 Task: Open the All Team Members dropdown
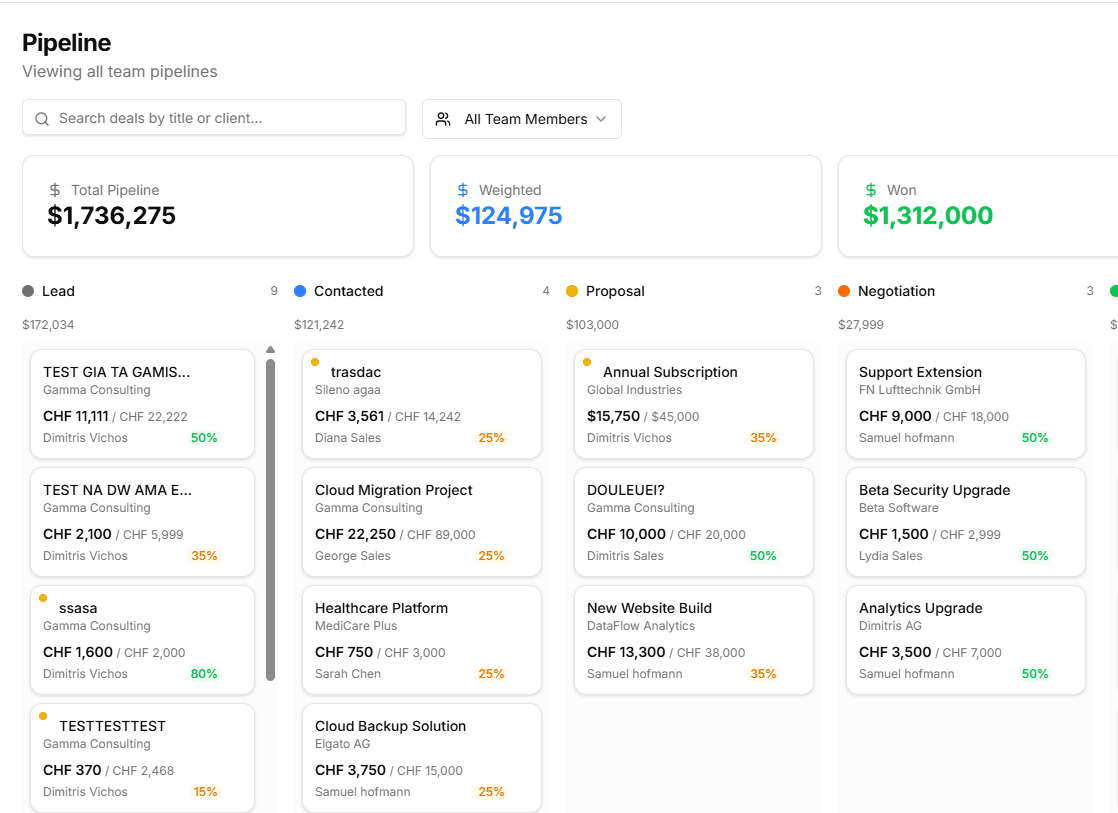(x=522, y=119)
